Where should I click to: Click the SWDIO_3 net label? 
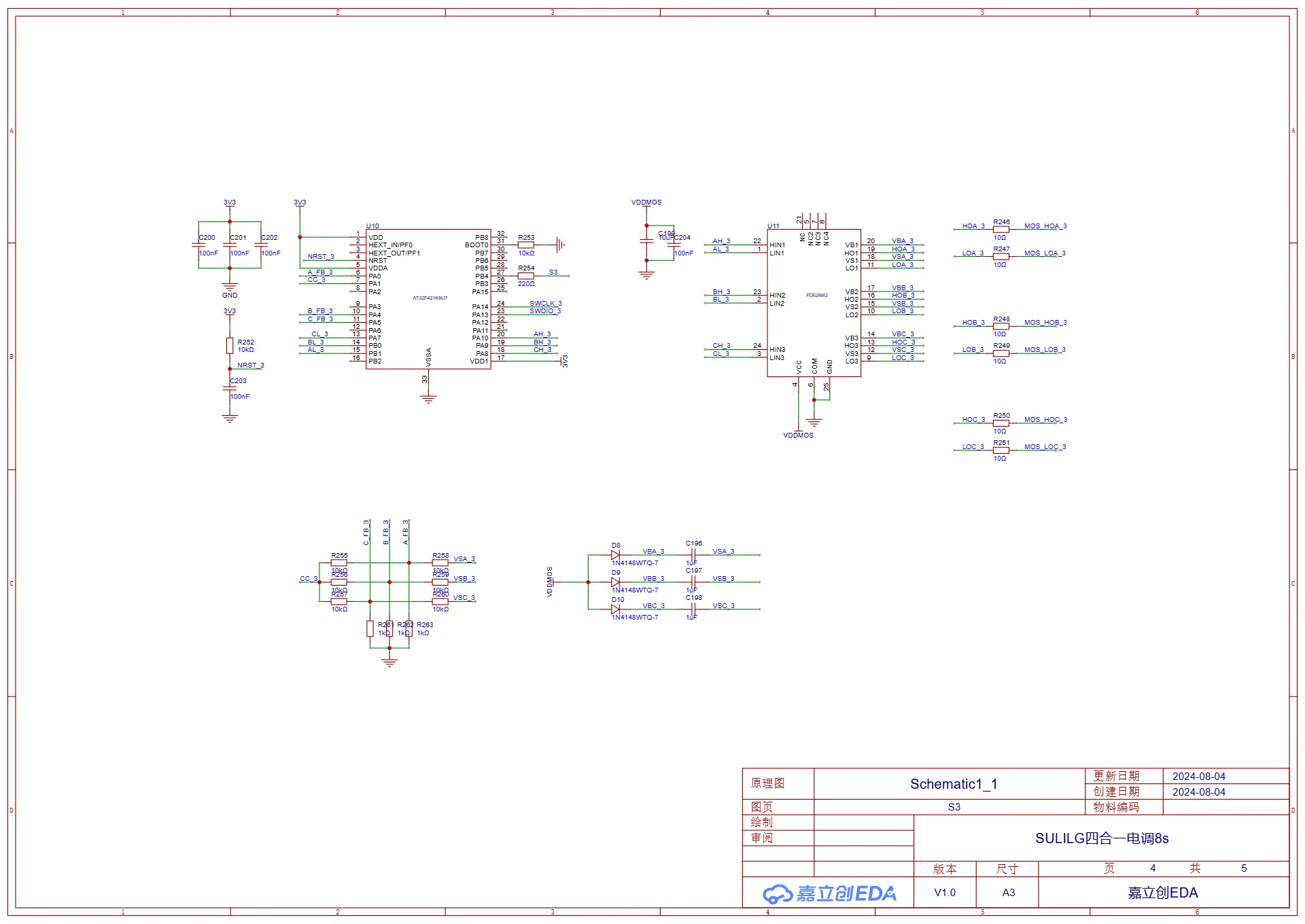tap(545, 311)
